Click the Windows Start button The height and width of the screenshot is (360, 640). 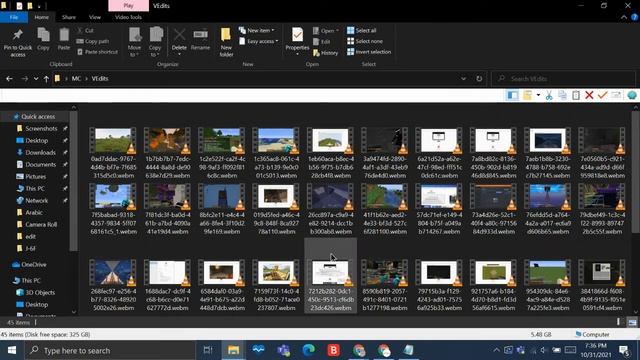point(12,350)
